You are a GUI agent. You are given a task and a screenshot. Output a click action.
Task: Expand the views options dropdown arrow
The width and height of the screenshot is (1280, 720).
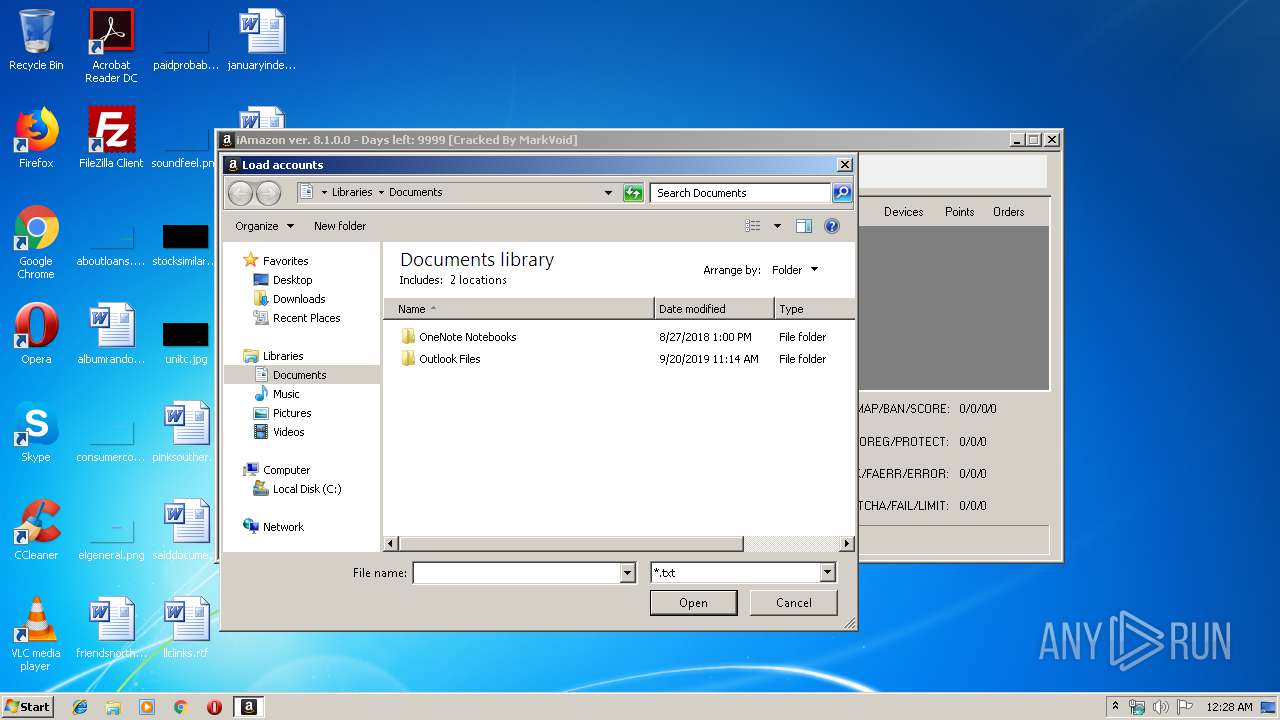pyautogui.click(x=777, y=226)
